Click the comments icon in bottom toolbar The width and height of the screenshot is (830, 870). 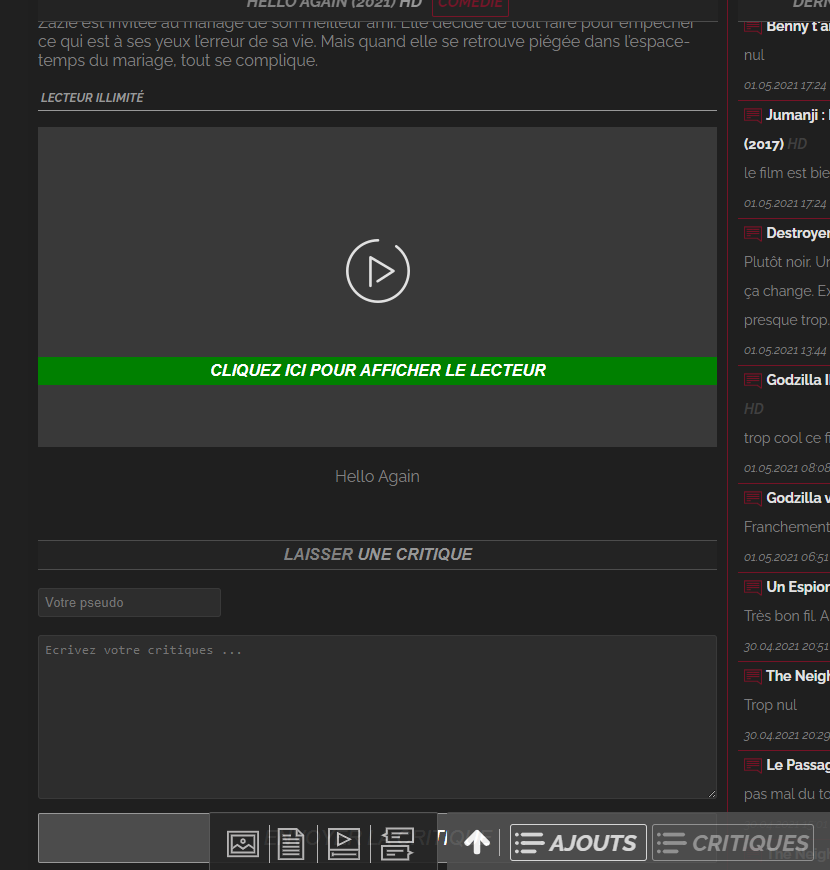[397, 843]
